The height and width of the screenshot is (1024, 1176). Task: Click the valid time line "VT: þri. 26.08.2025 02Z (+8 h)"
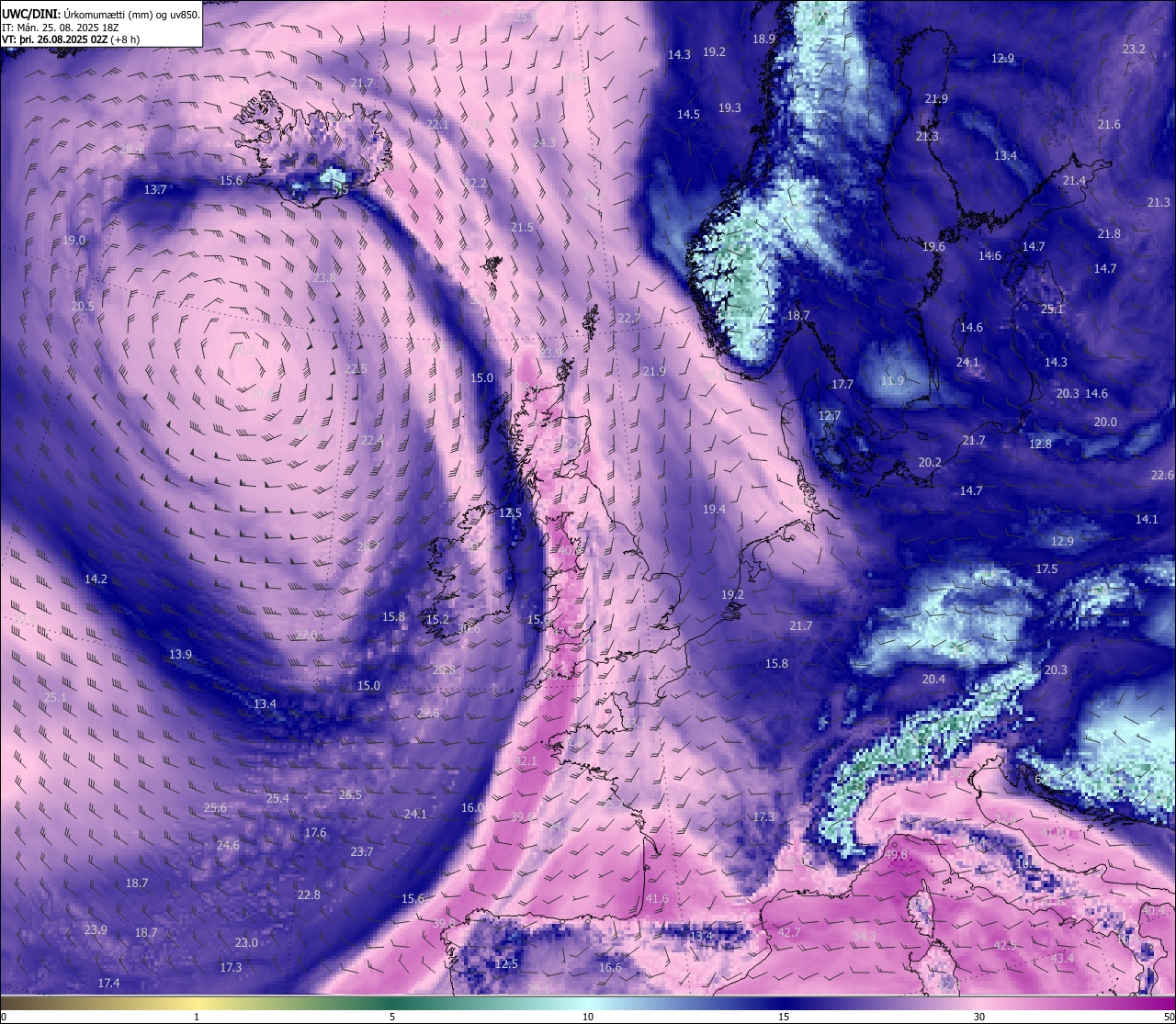(x=71, y=39)
